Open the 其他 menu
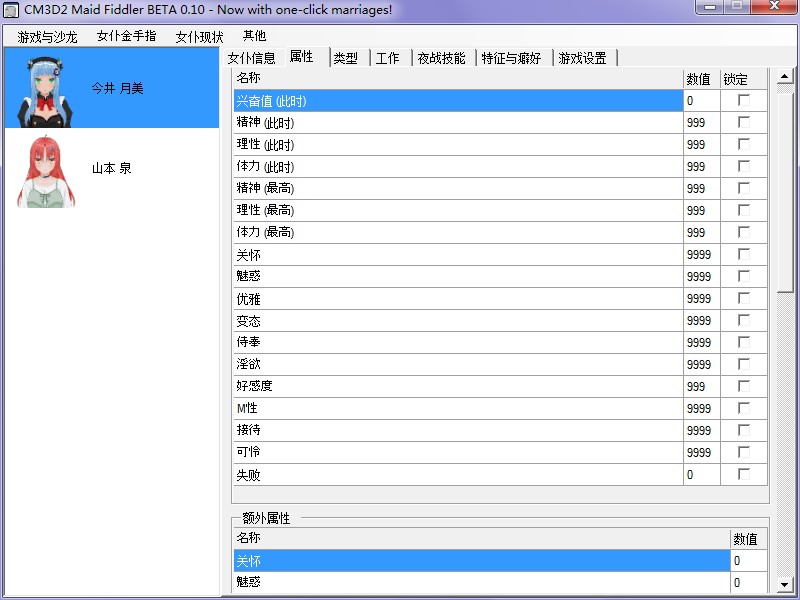Image resolution: width=800 pixels, height=600 pixels. (x=255, y=36)
